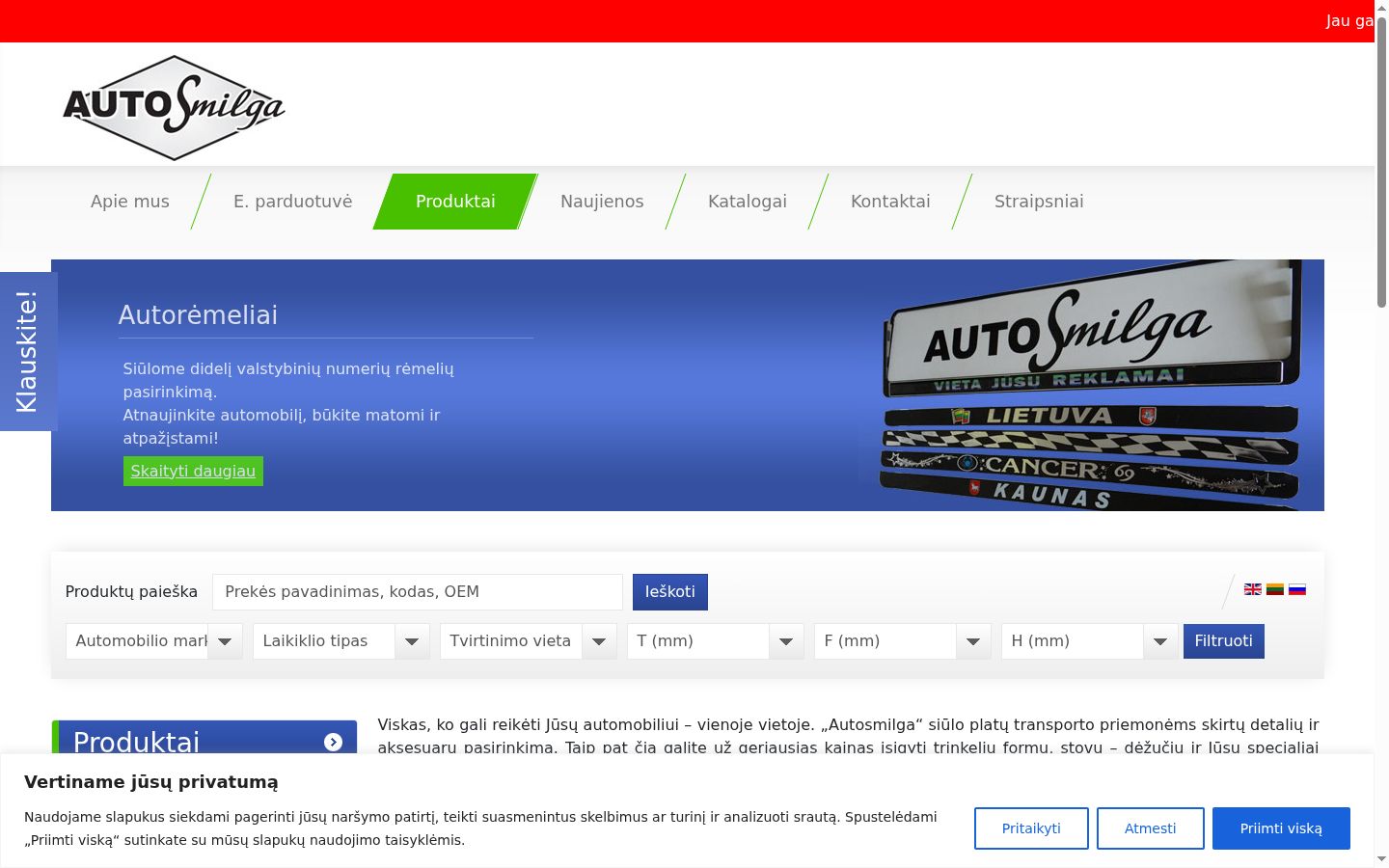
Task: Click the Filtruoti button
Action: coord(1224,641)
